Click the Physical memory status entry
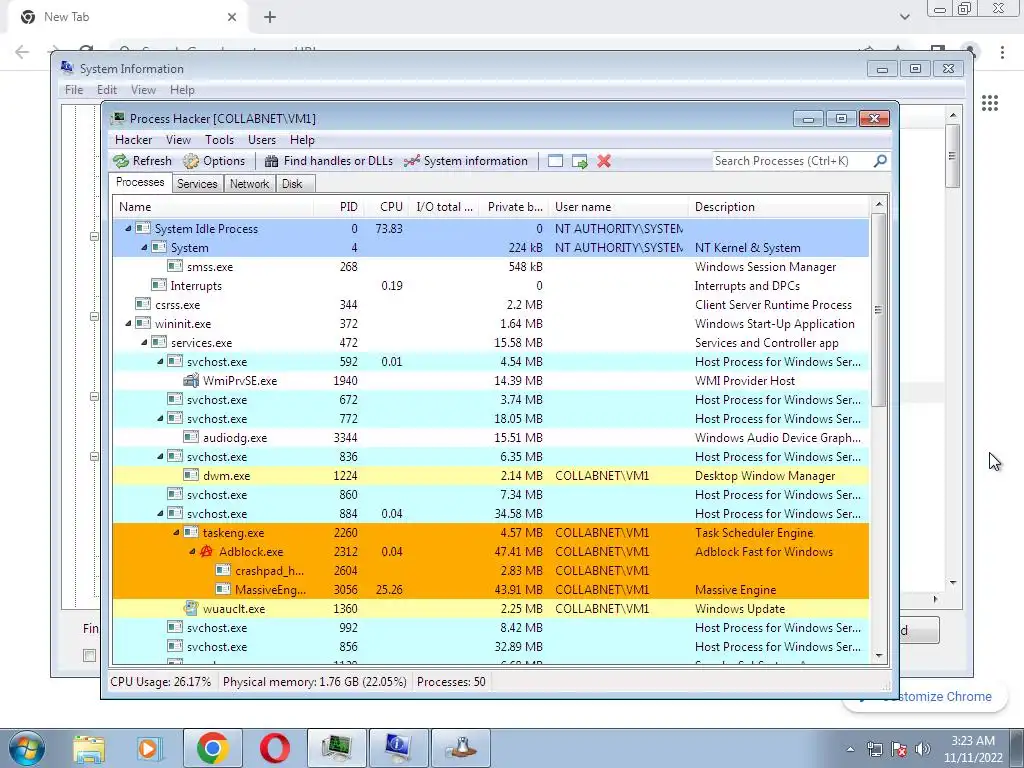 point(315,682)
